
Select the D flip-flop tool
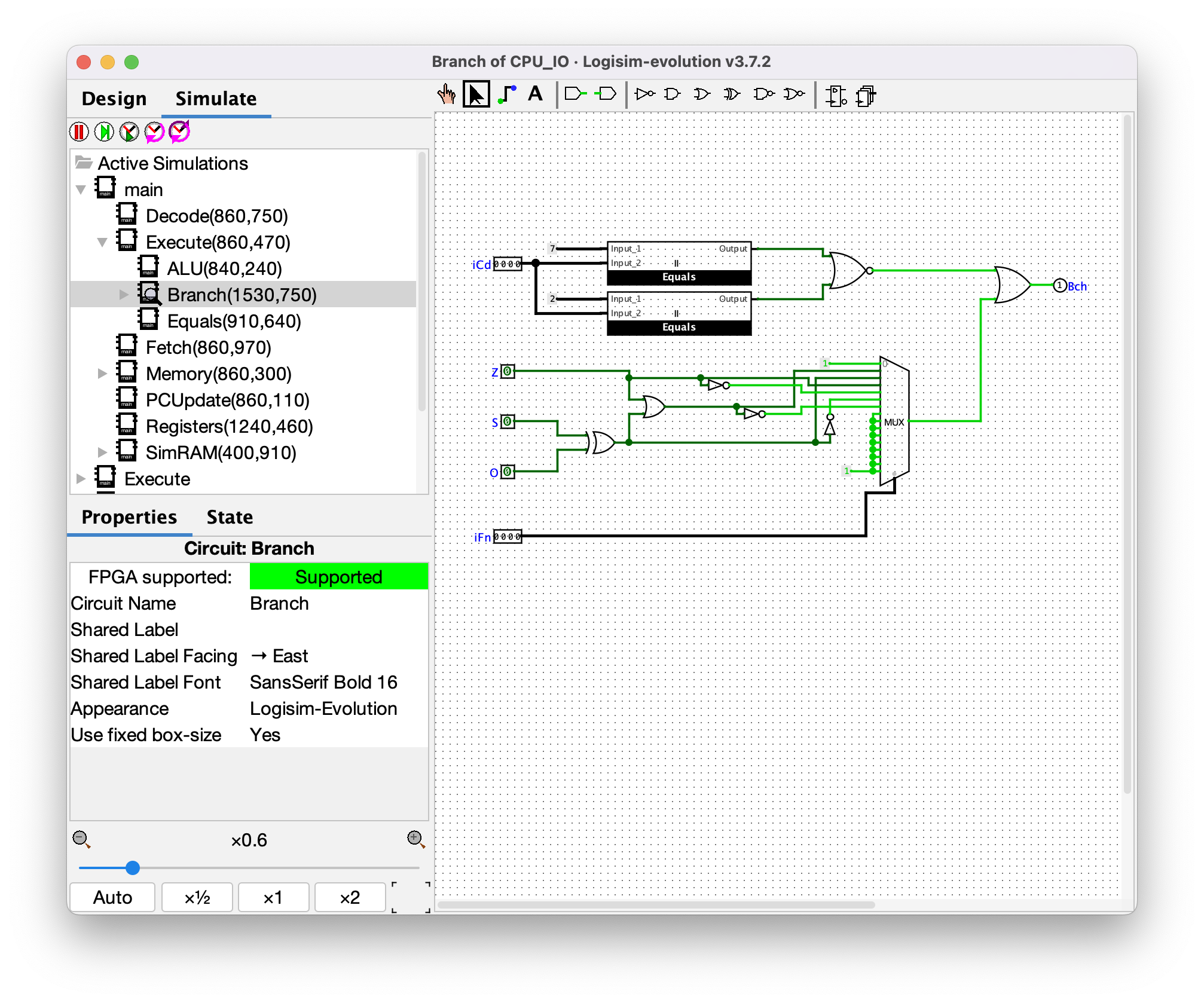[836, 96]
